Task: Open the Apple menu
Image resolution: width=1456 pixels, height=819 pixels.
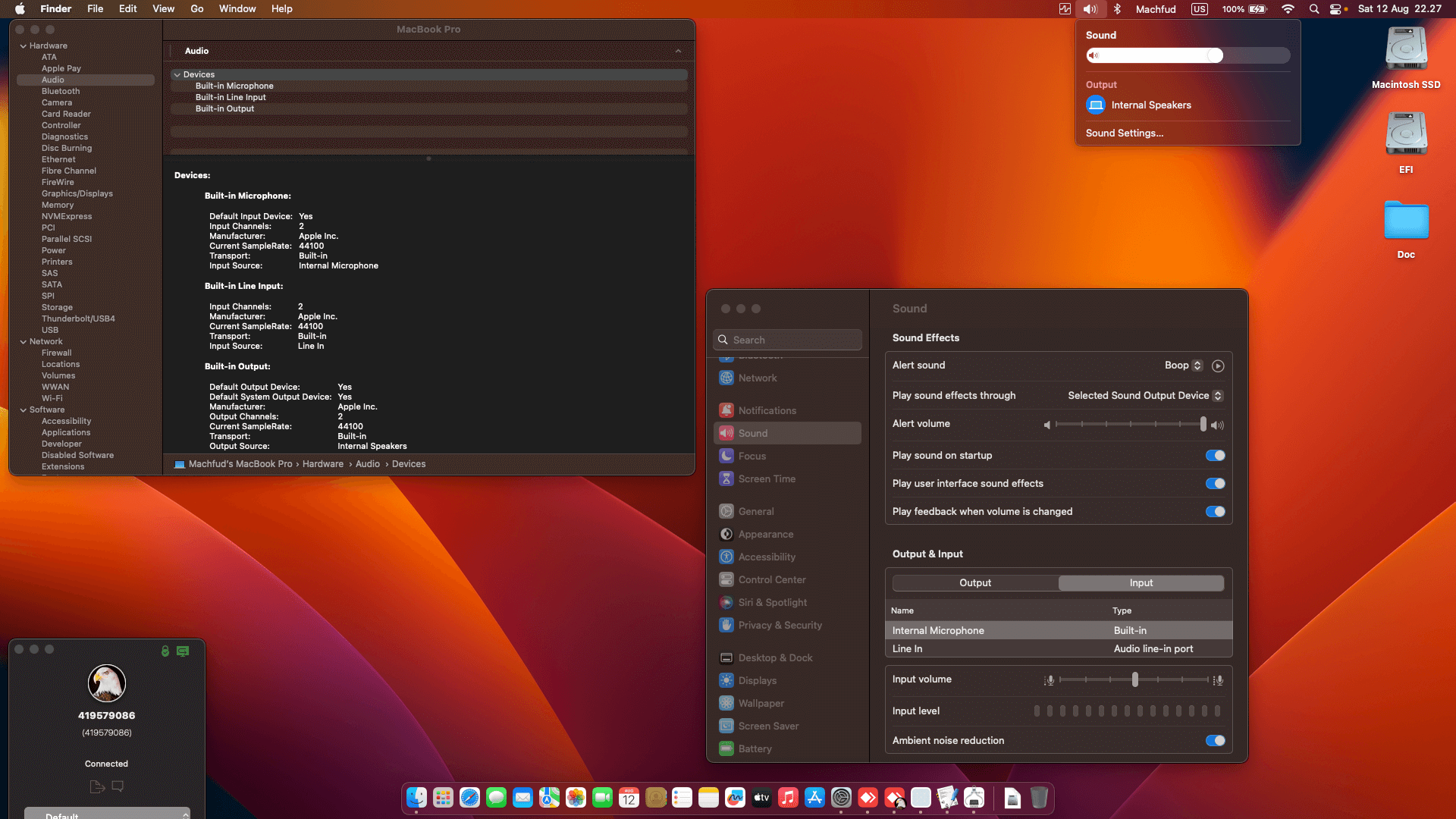Action: click(x=20, y=9)
